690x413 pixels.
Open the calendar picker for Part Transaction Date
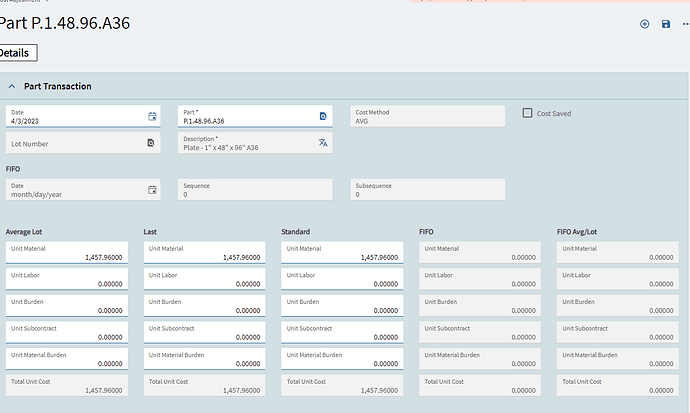[x=152, y=116]
